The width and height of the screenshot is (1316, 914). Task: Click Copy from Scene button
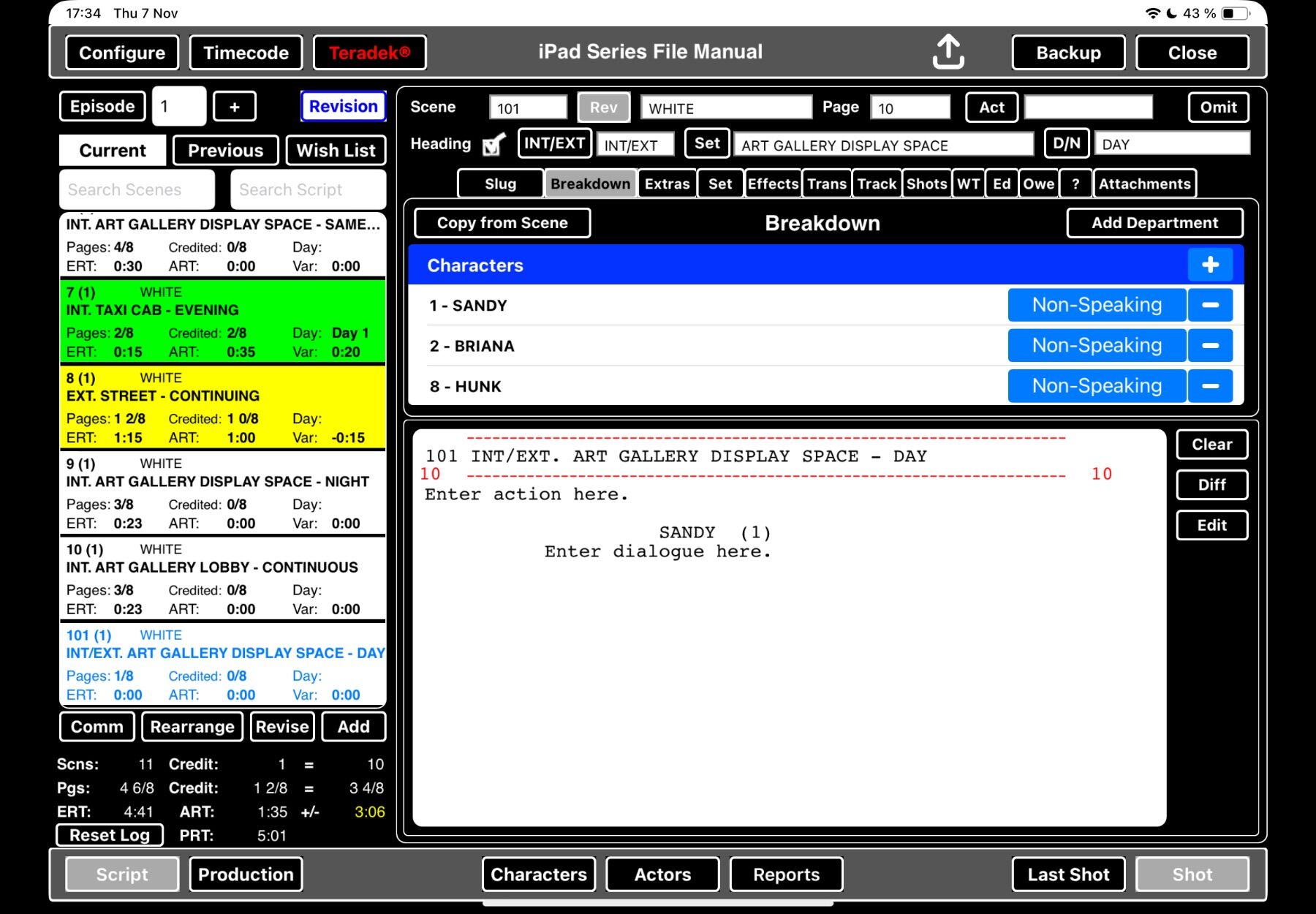pos(502,223)
